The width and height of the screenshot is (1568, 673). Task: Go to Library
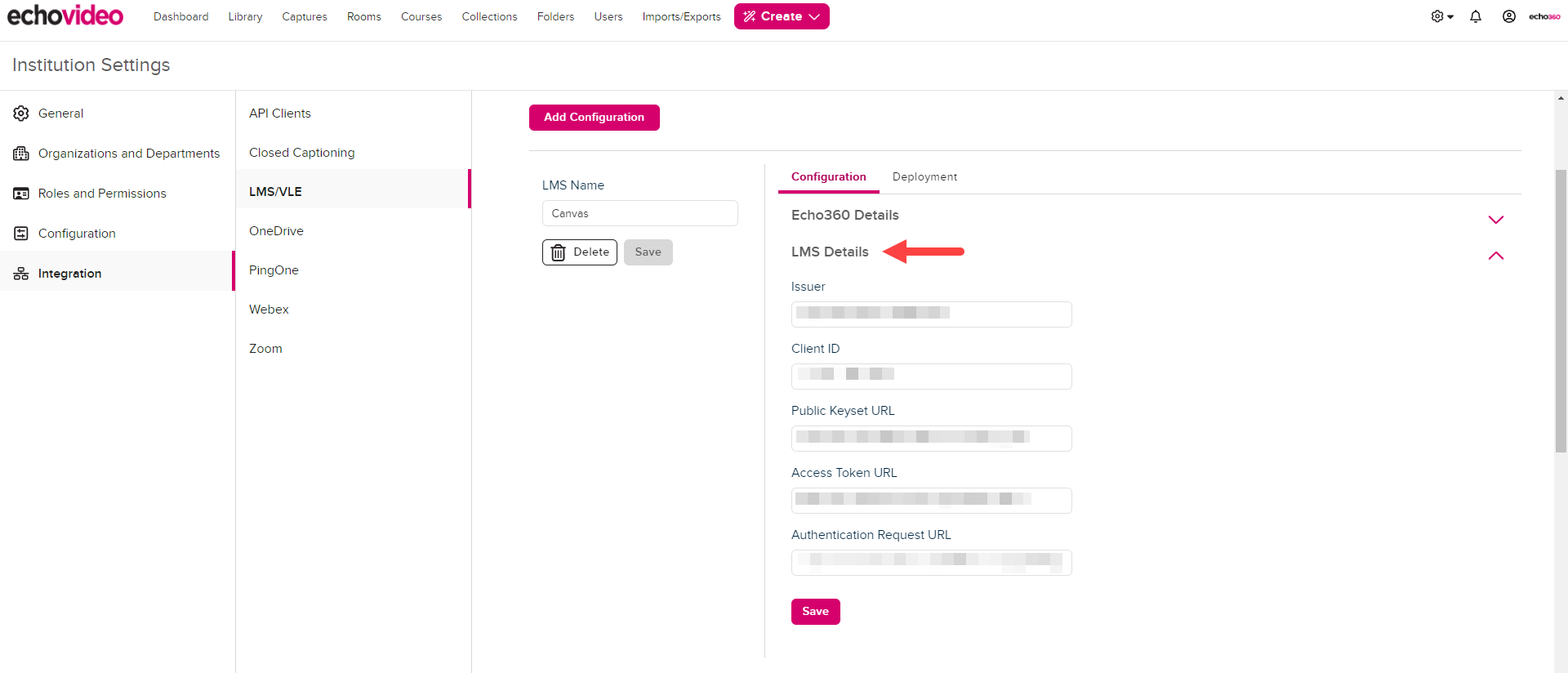pyautogui.click(x=245, y=16)
